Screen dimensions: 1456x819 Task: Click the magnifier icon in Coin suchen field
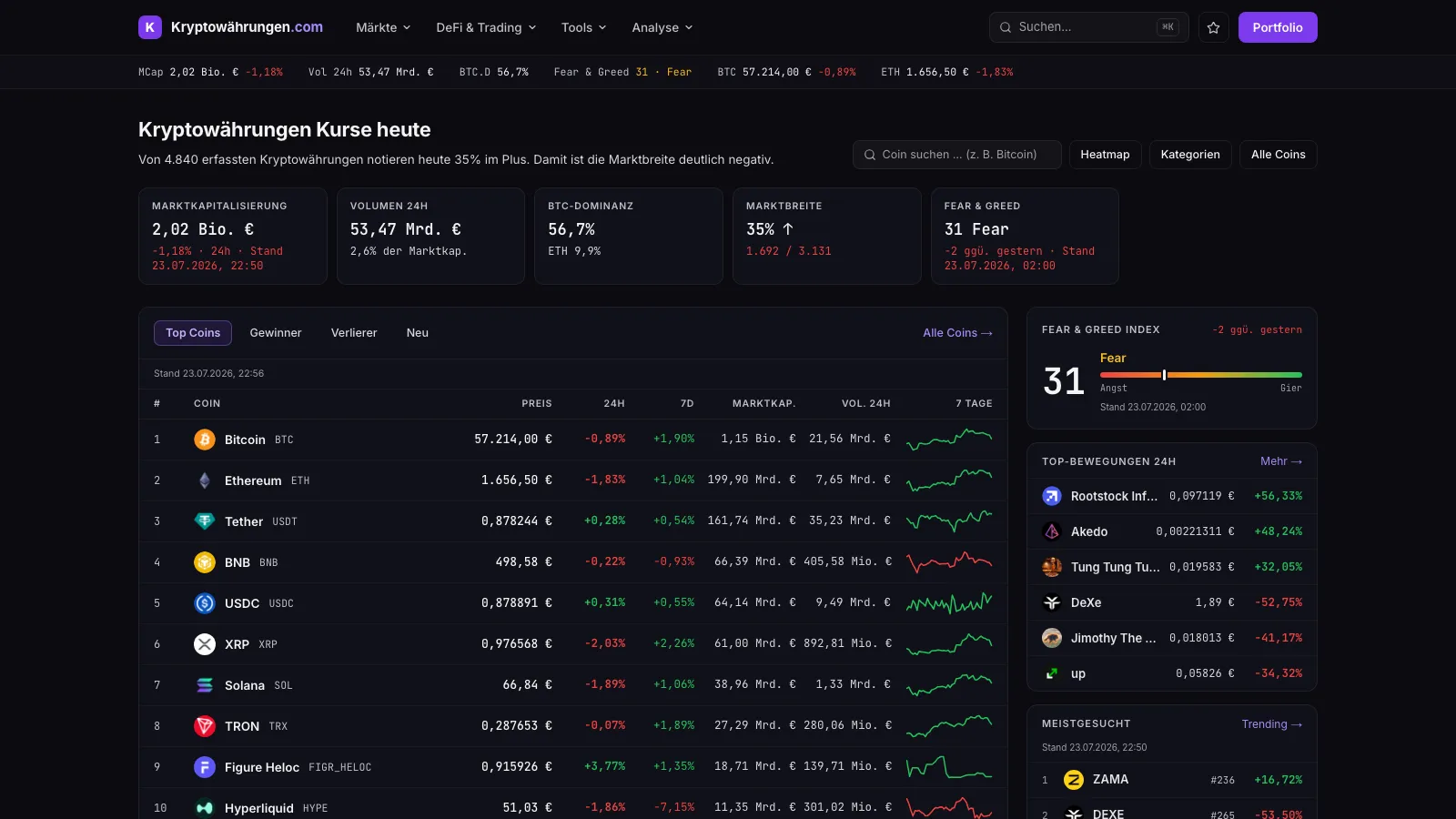tap(870, 155)
